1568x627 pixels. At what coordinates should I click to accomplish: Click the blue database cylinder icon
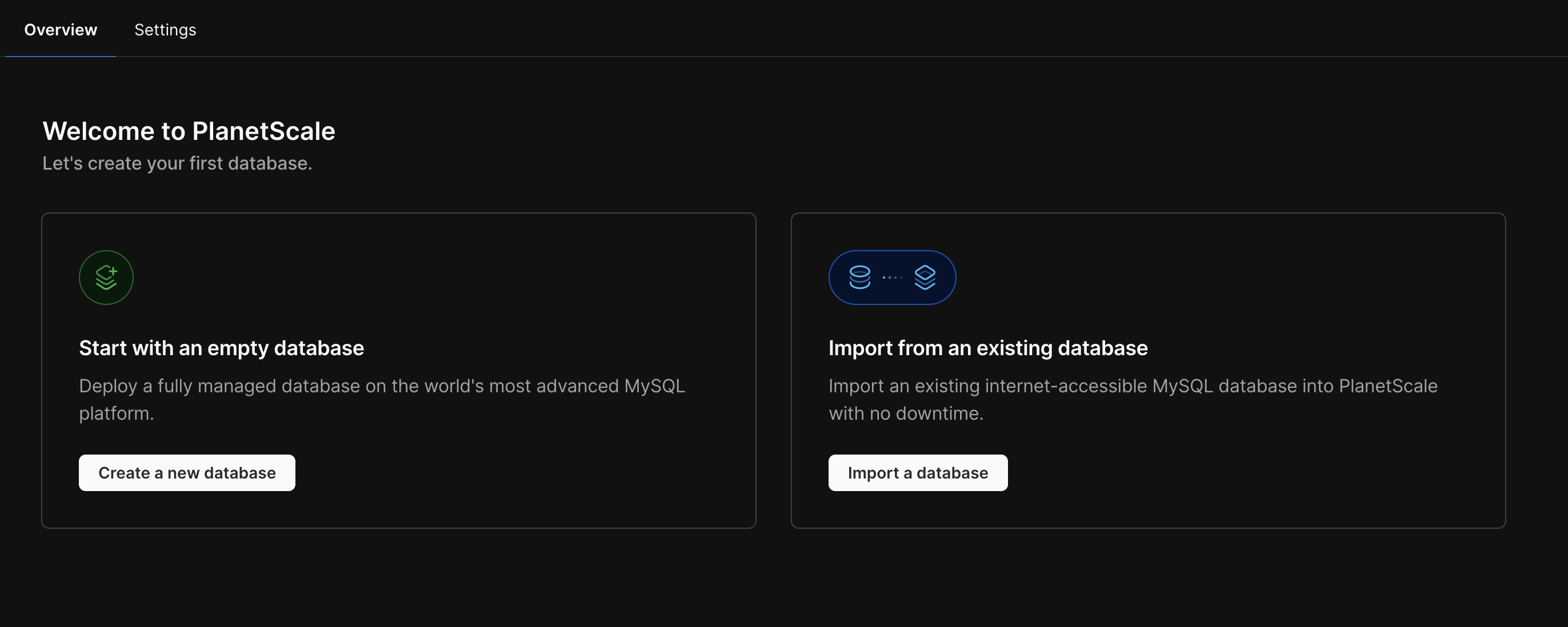pos(859,278)
